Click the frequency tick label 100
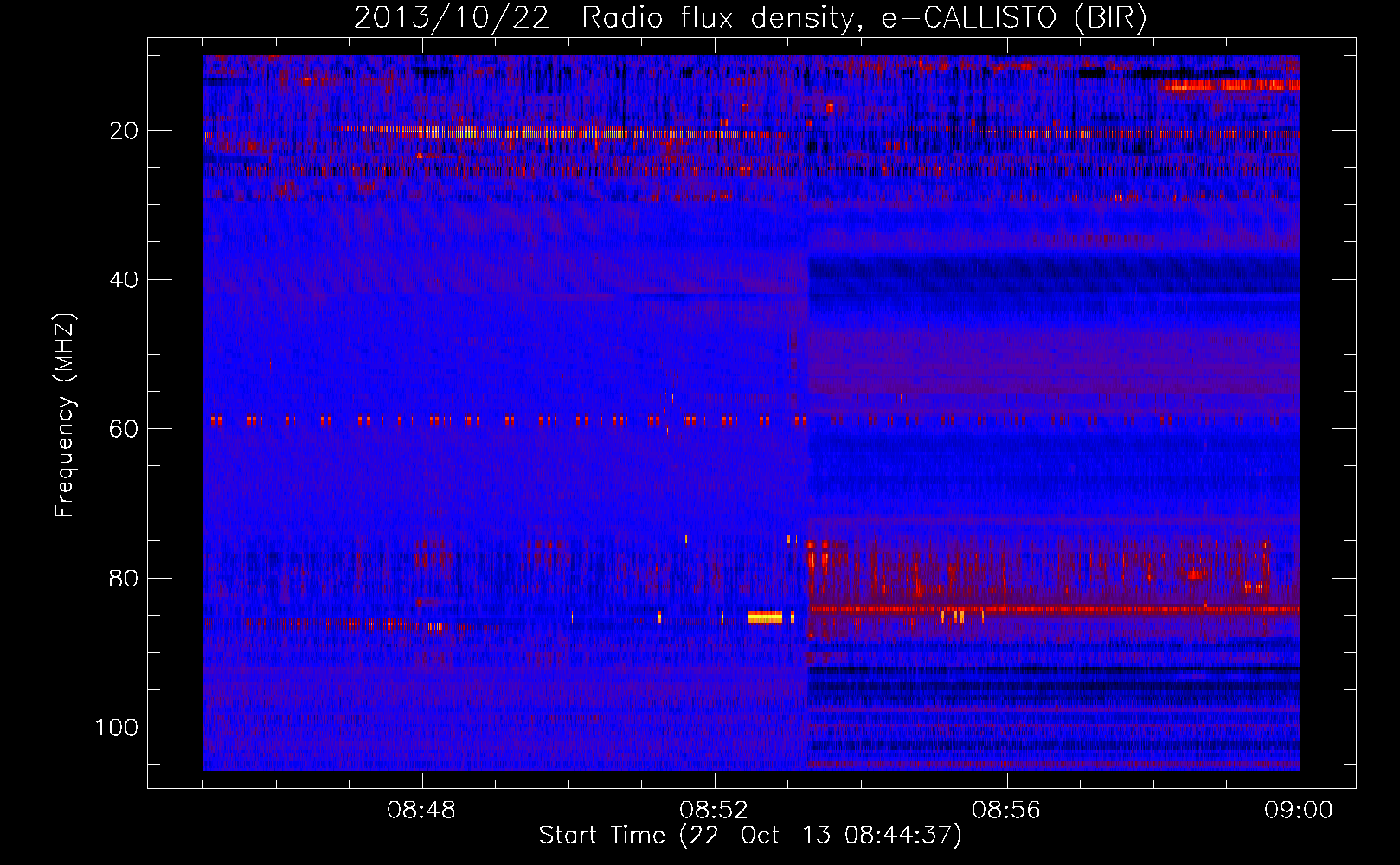 click(117, 727)
